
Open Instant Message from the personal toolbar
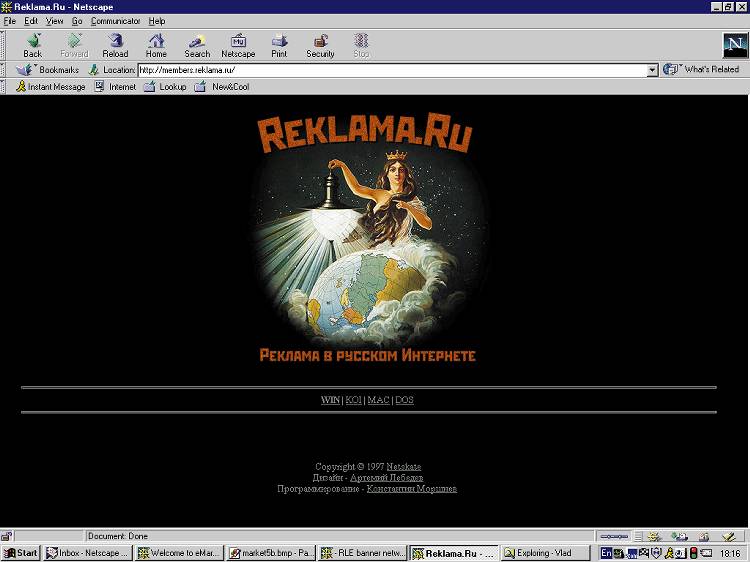(x=51, y=87)
